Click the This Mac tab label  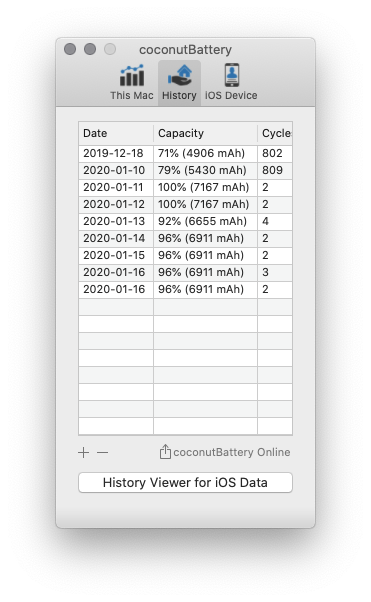pyautogui.click(x=132, y=95)
